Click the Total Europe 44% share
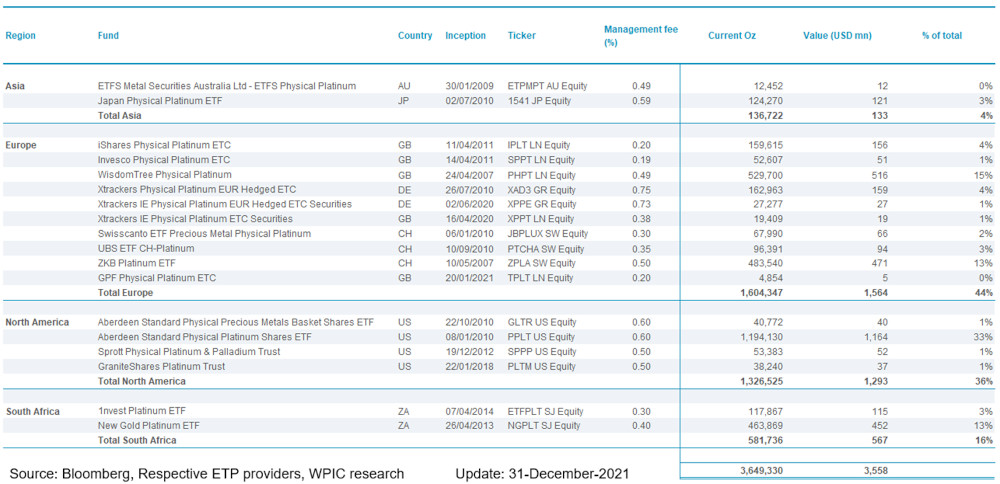 click(985, 293)
